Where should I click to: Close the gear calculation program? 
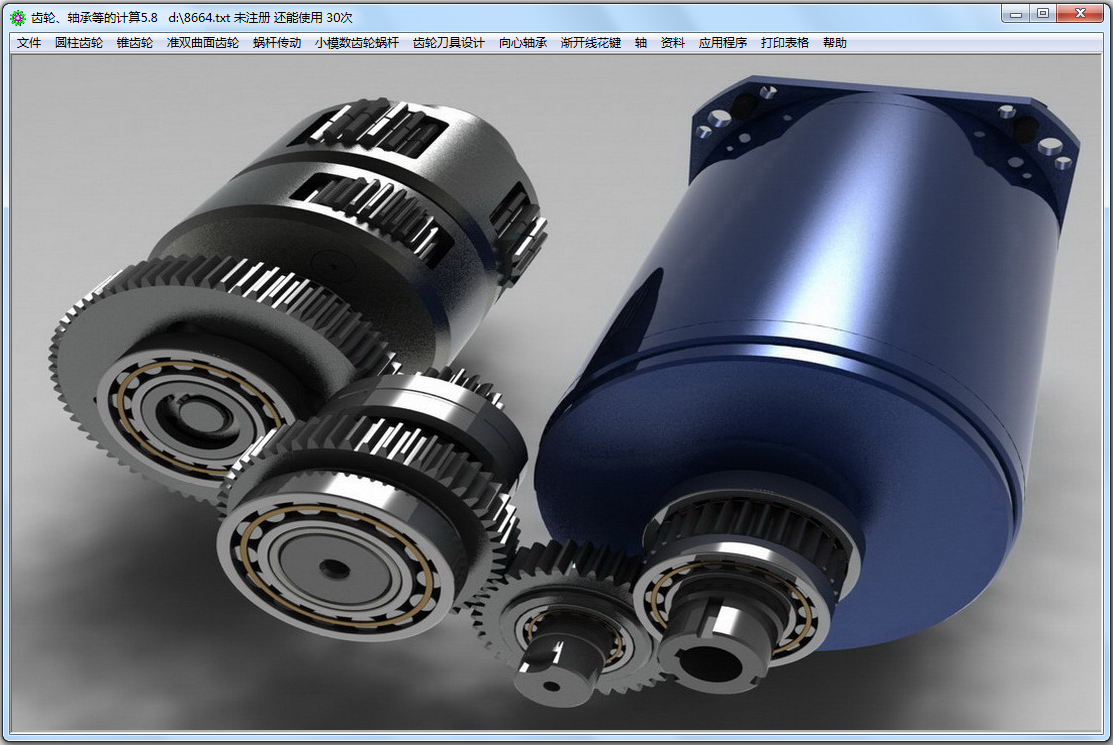tap(1080, 13)
